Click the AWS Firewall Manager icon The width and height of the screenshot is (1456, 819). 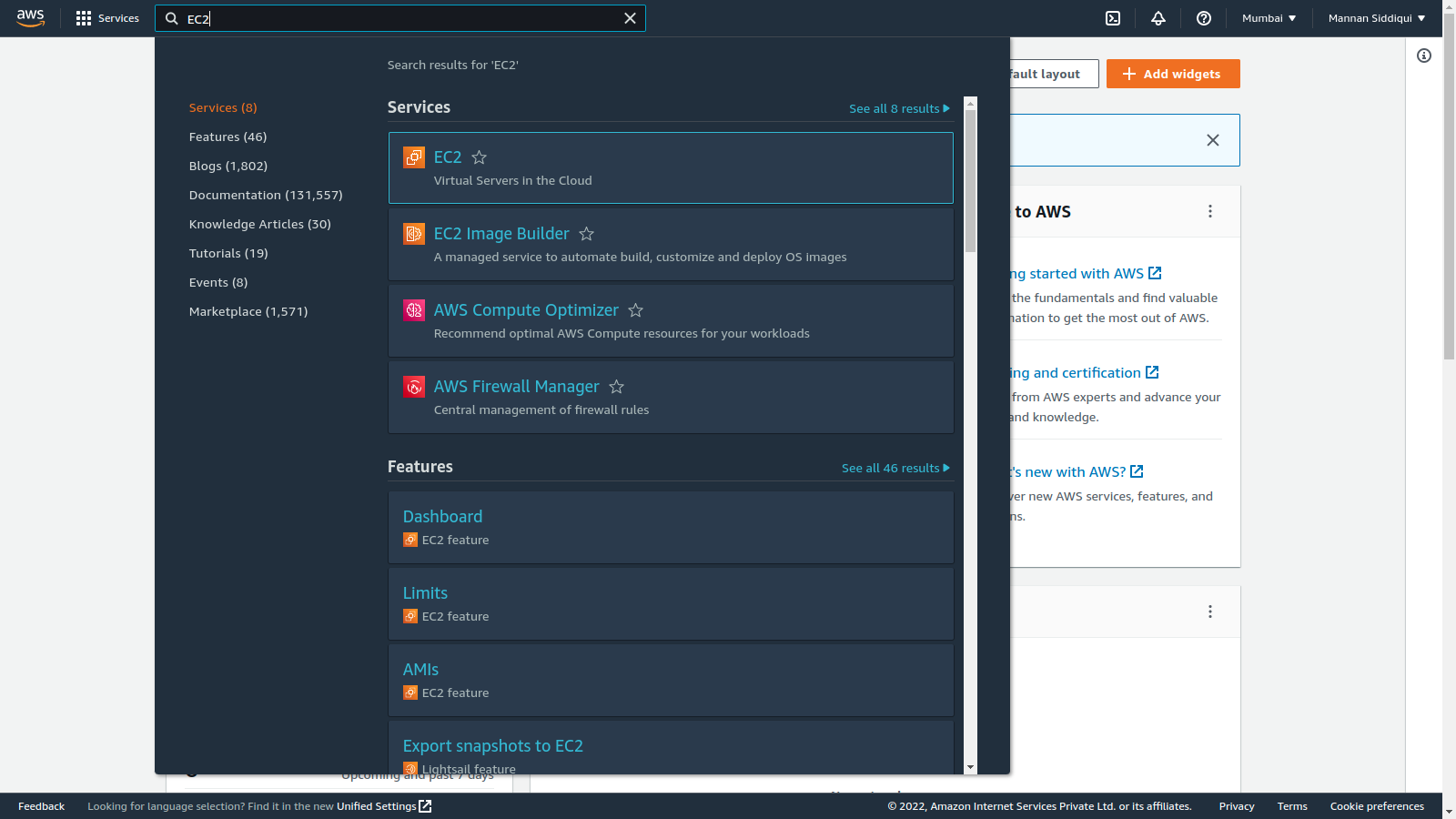pos(414,386)
